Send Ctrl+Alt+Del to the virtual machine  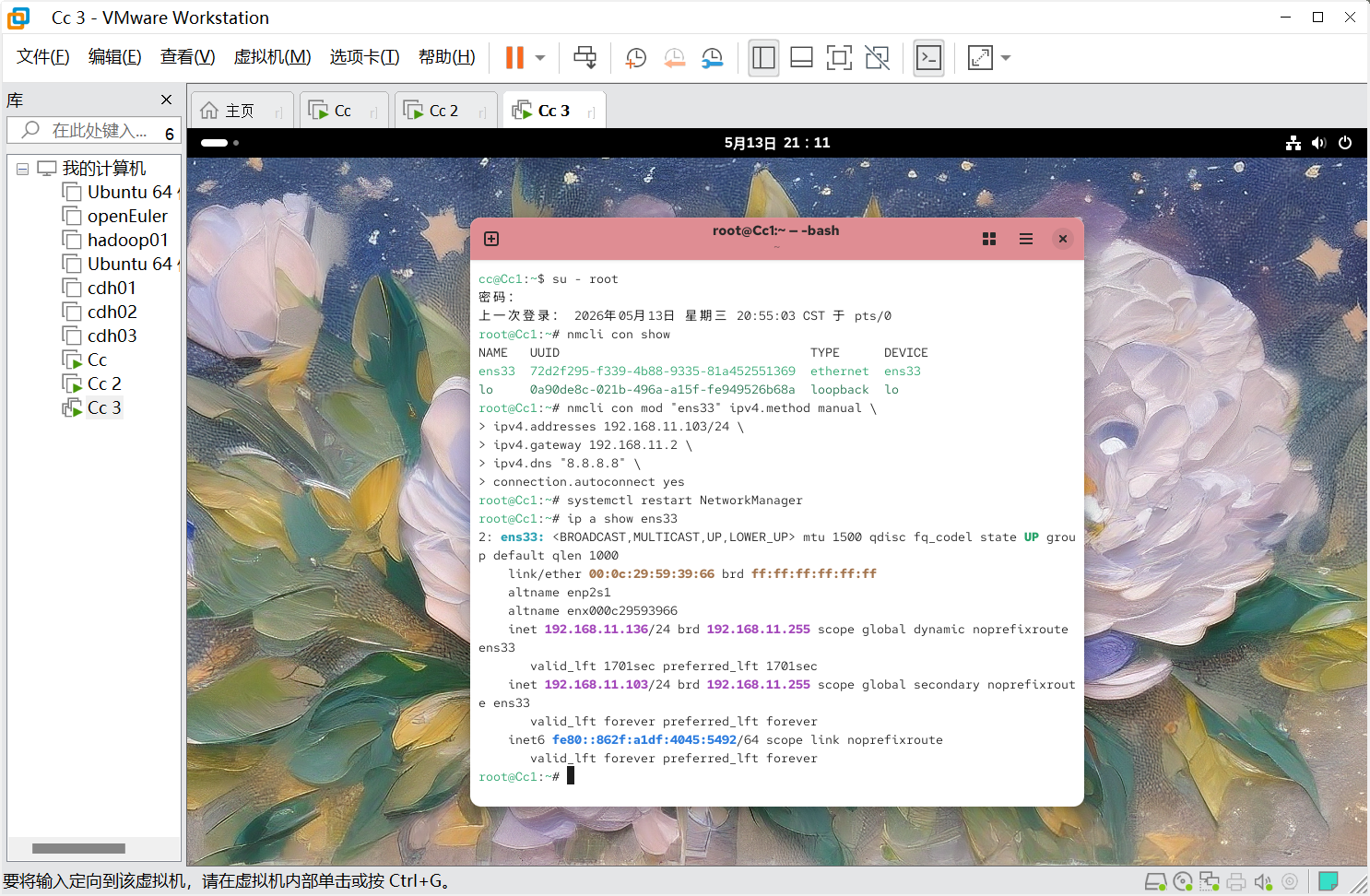(x=585, y=58)
